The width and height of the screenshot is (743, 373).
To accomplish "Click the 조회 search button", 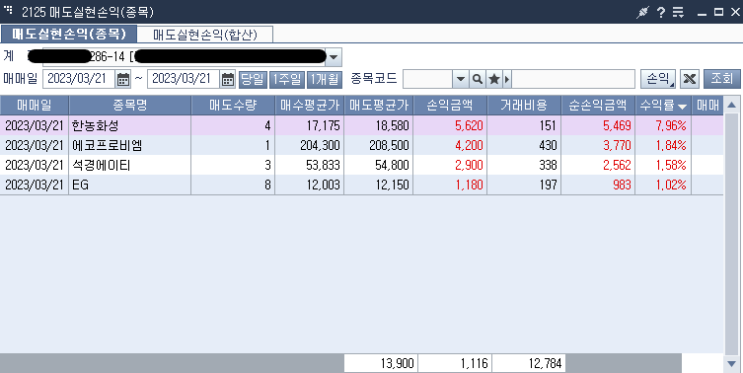I will coord(722,79).
